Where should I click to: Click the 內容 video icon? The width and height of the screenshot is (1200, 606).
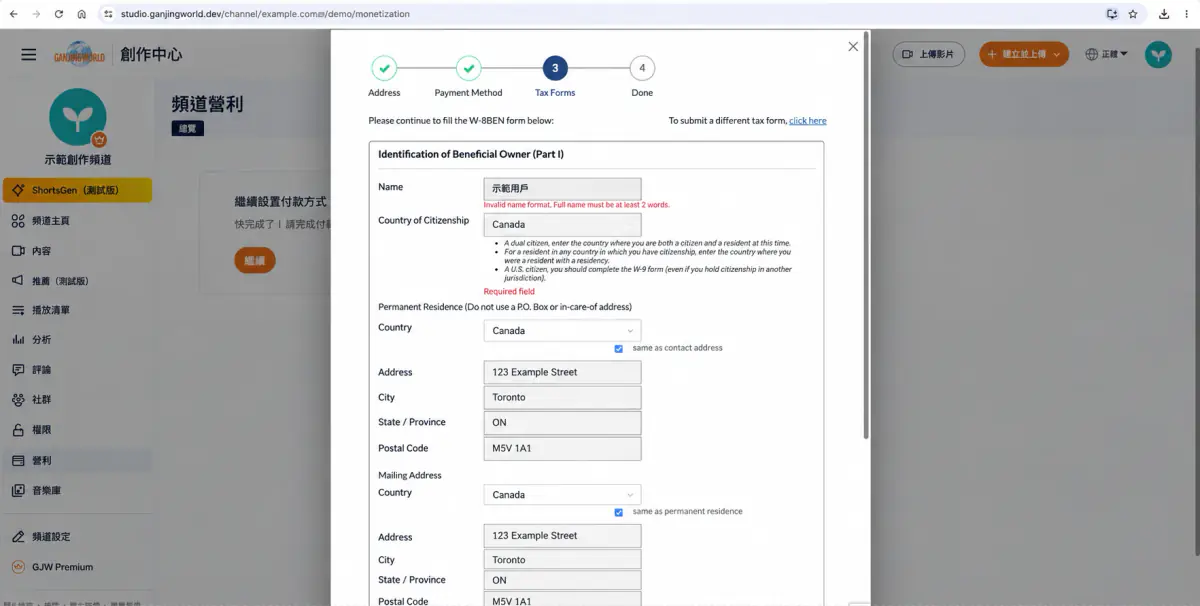click(x=18, y=251)
